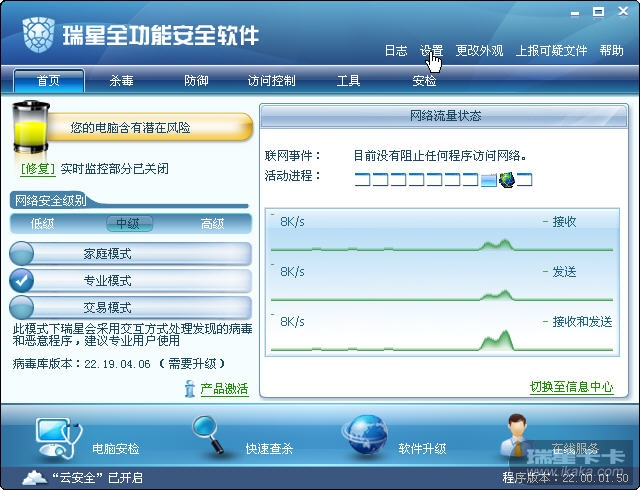The width and height of the screenshot is (640, 490).
Task: Switch to the 安检 tab
Action: point(424,80)
